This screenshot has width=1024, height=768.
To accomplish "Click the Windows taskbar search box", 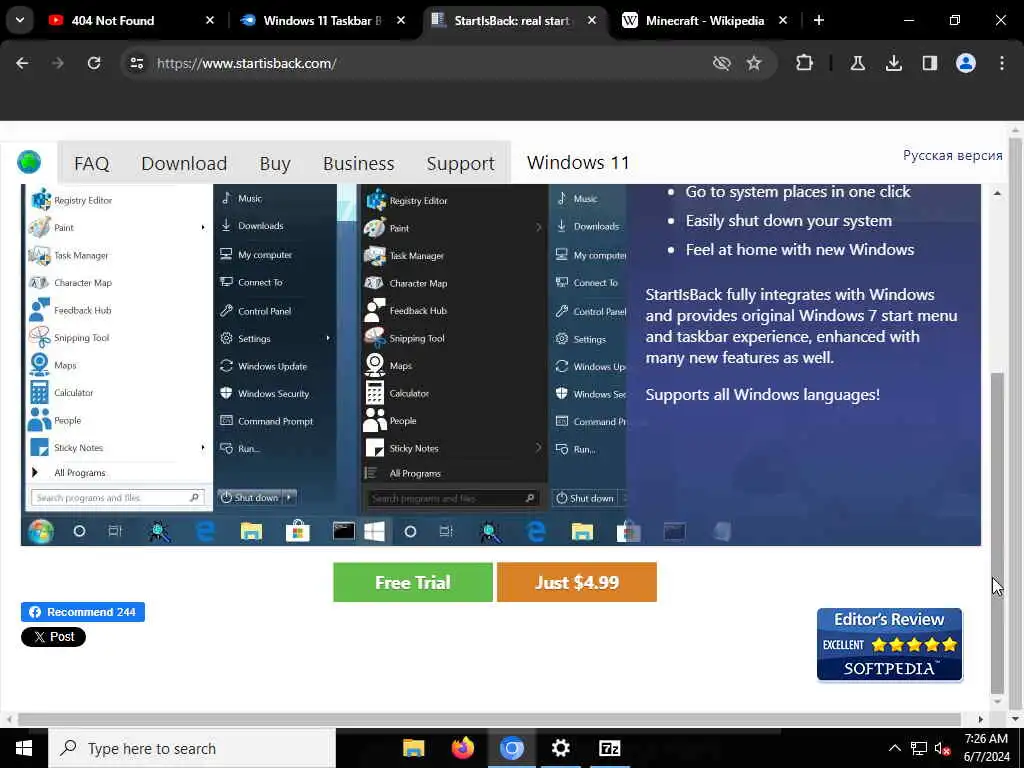I will pos(192,748).
